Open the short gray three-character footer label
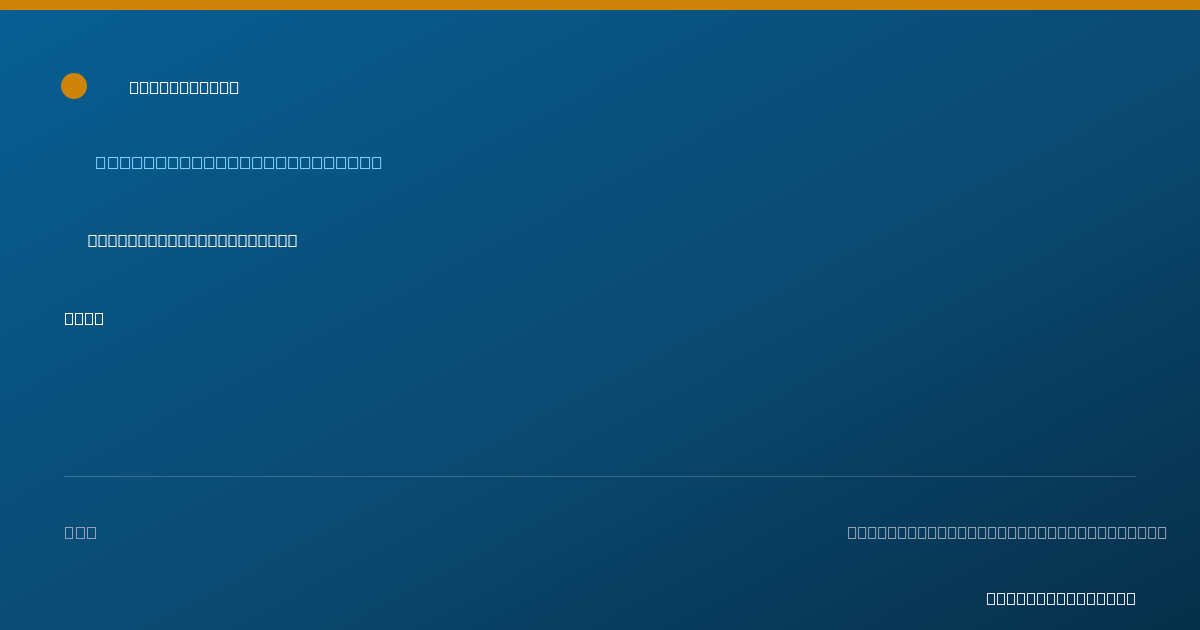Viewport: 1200px width, 630px height. pos(81,532)
